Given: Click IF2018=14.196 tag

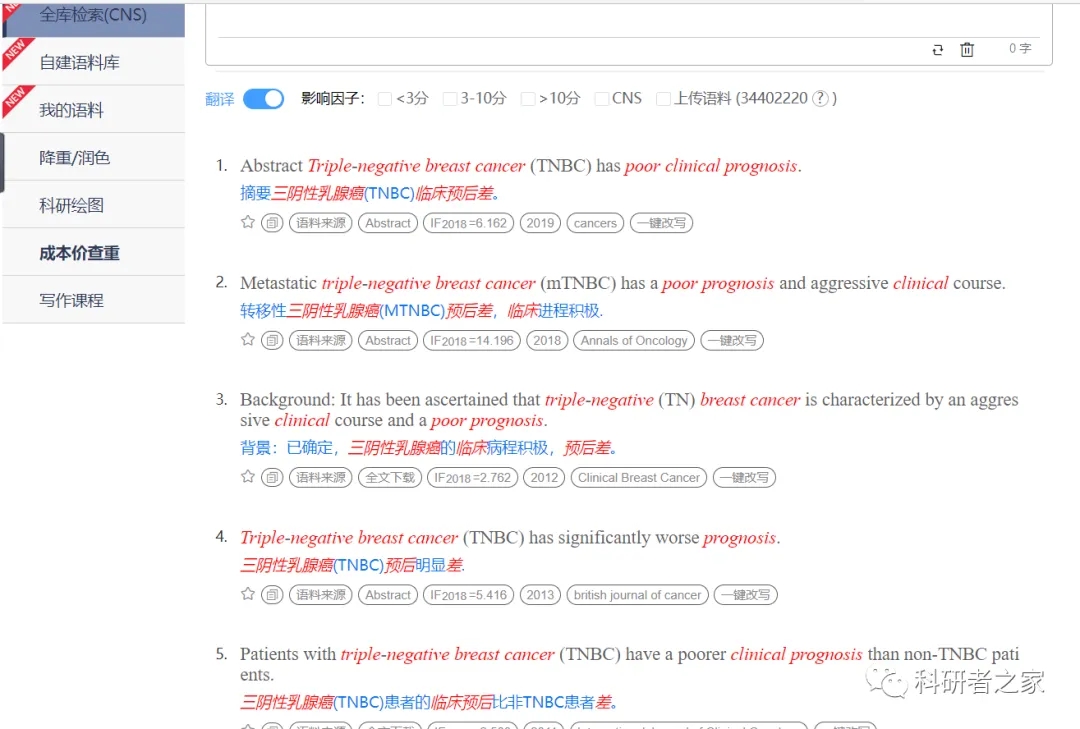Looking at the screenshot, I should pyautogui.click(x=472, y=340).
